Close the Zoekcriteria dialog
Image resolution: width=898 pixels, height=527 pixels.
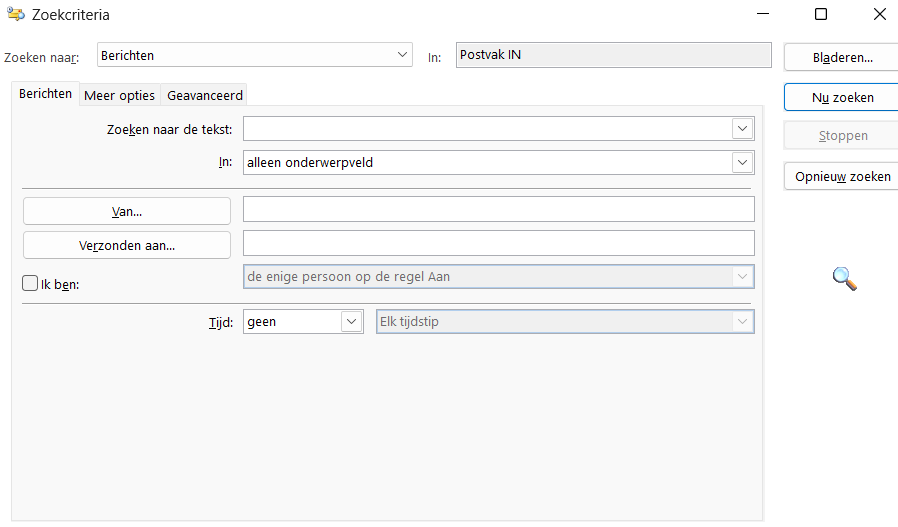click(879, 15)
